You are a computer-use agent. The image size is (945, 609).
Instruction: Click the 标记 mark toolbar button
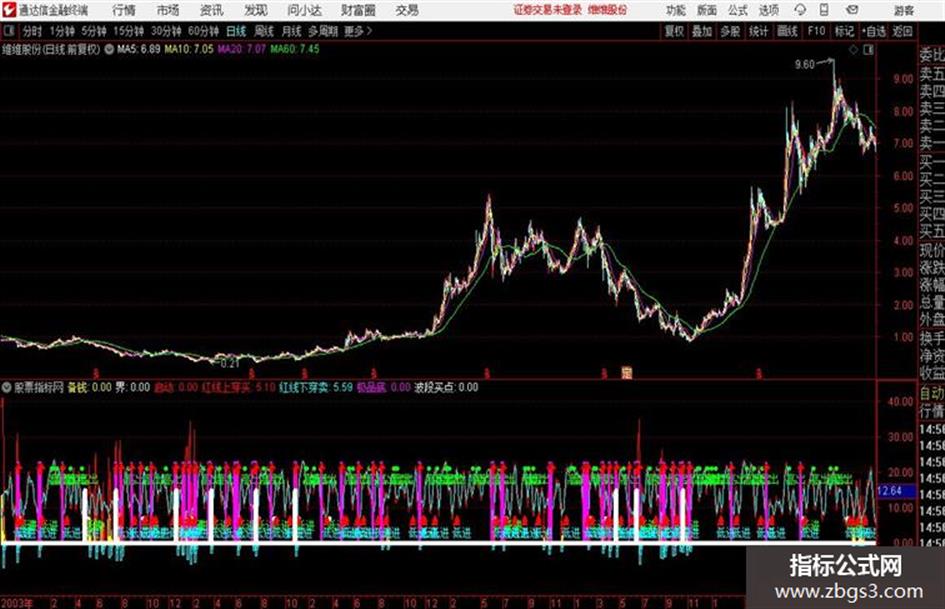tap(844, 31)
